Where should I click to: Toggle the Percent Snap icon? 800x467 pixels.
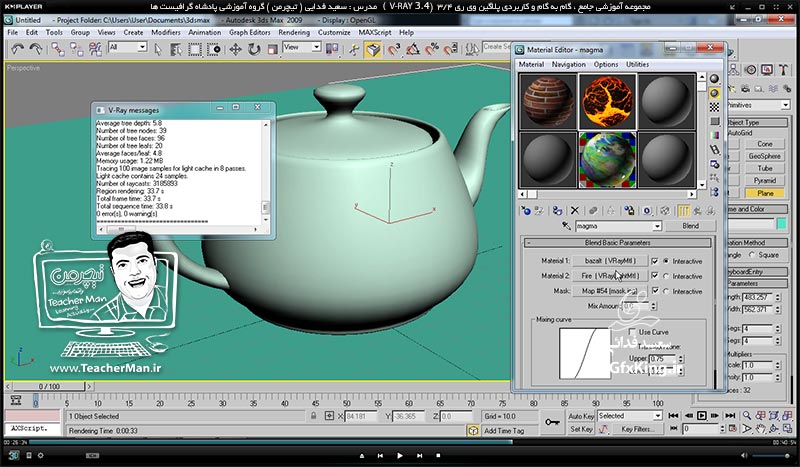432,49
